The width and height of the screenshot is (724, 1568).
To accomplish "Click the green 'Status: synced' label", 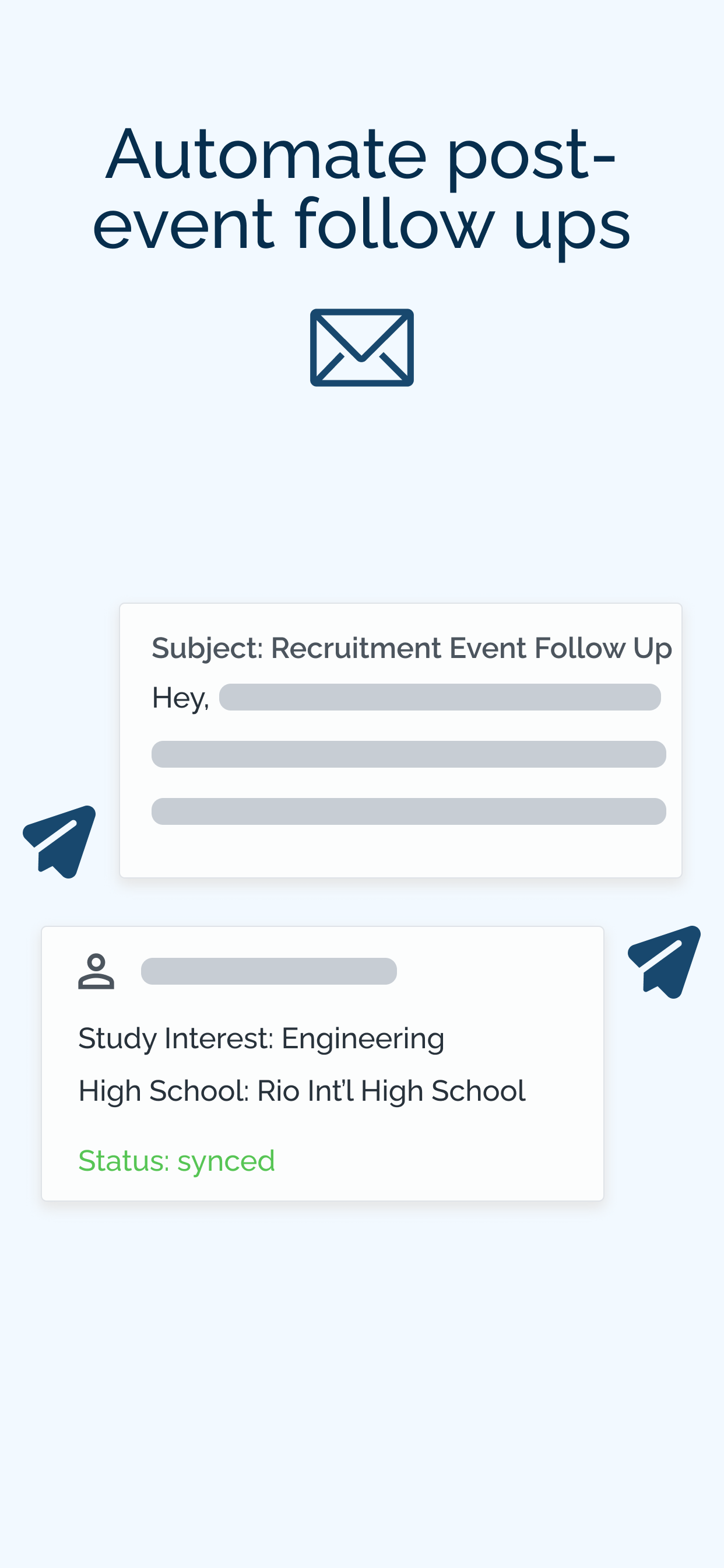I will pyautogui.click(x=177, y=1161).
